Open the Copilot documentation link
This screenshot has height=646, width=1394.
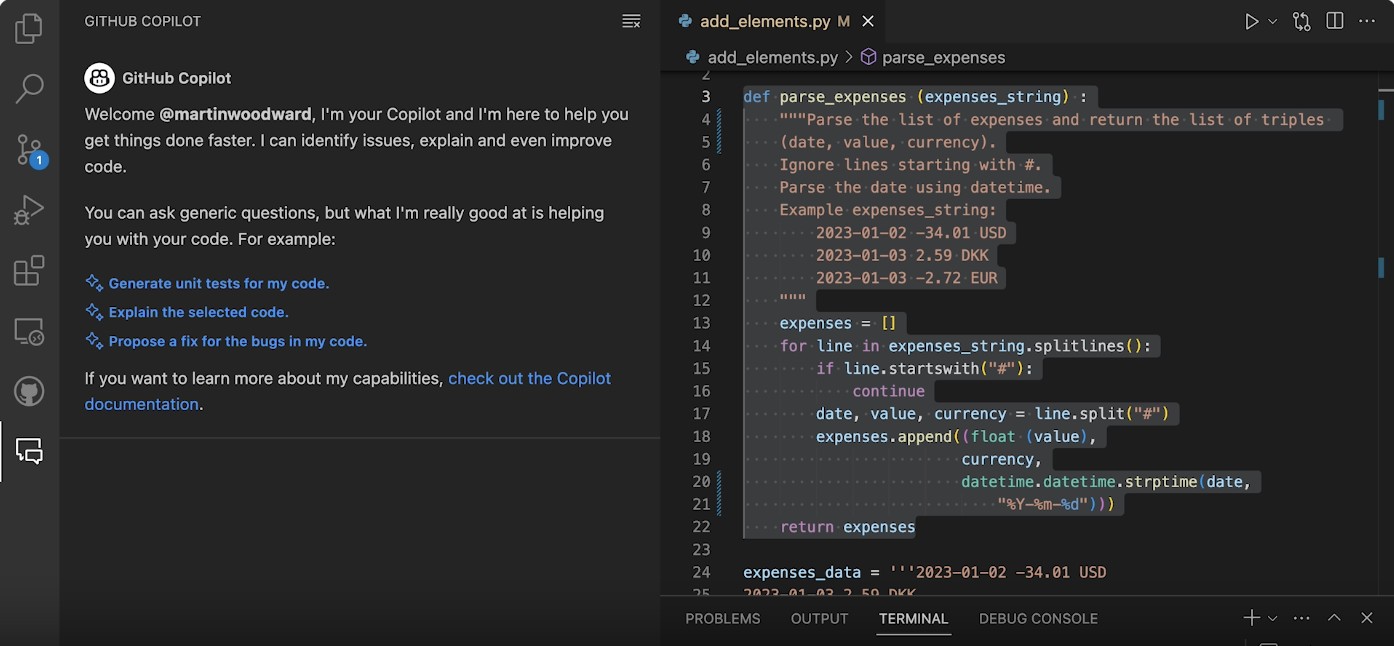coord(348,391)
